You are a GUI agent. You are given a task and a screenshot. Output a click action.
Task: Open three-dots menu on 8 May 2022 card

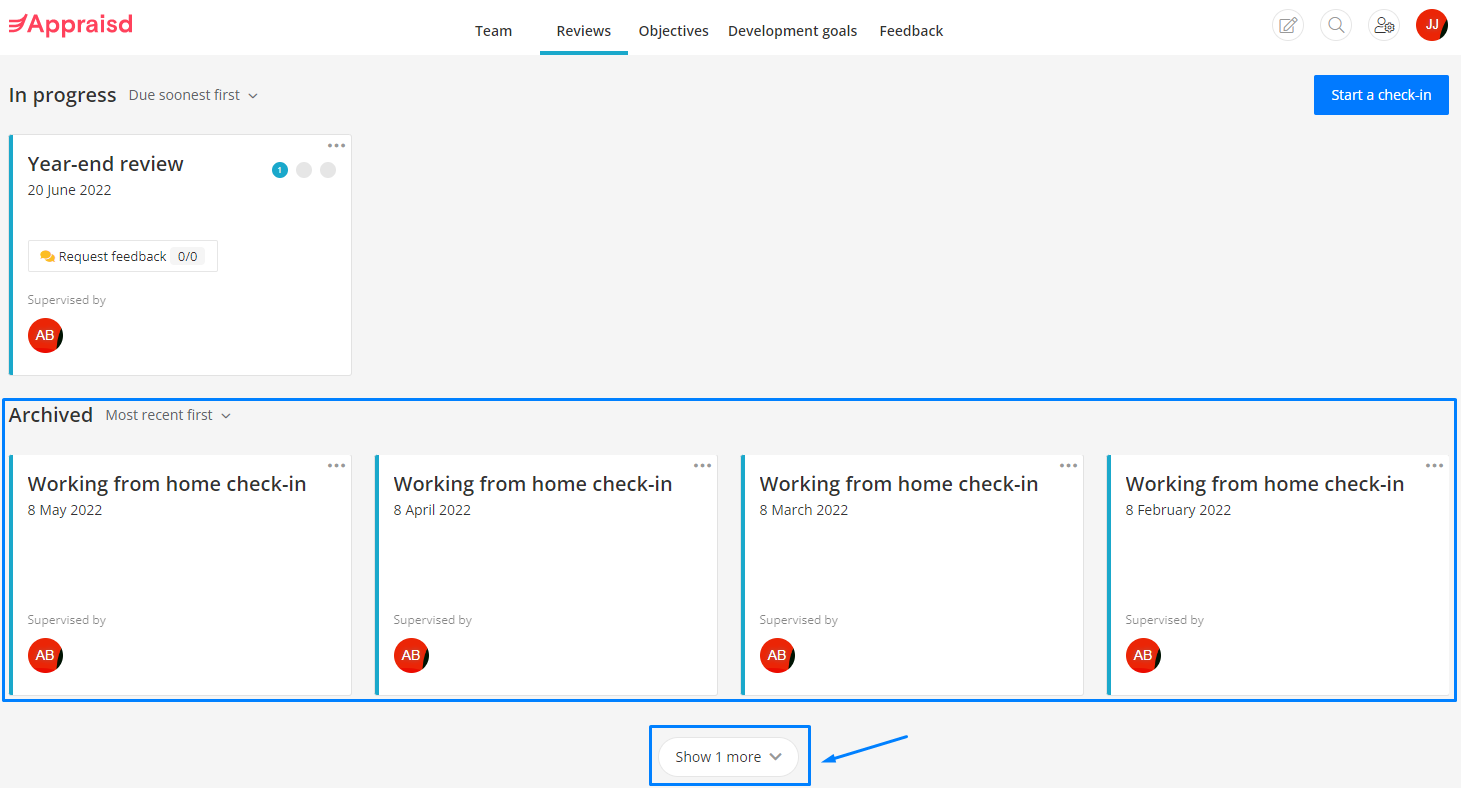pos(336,466)
